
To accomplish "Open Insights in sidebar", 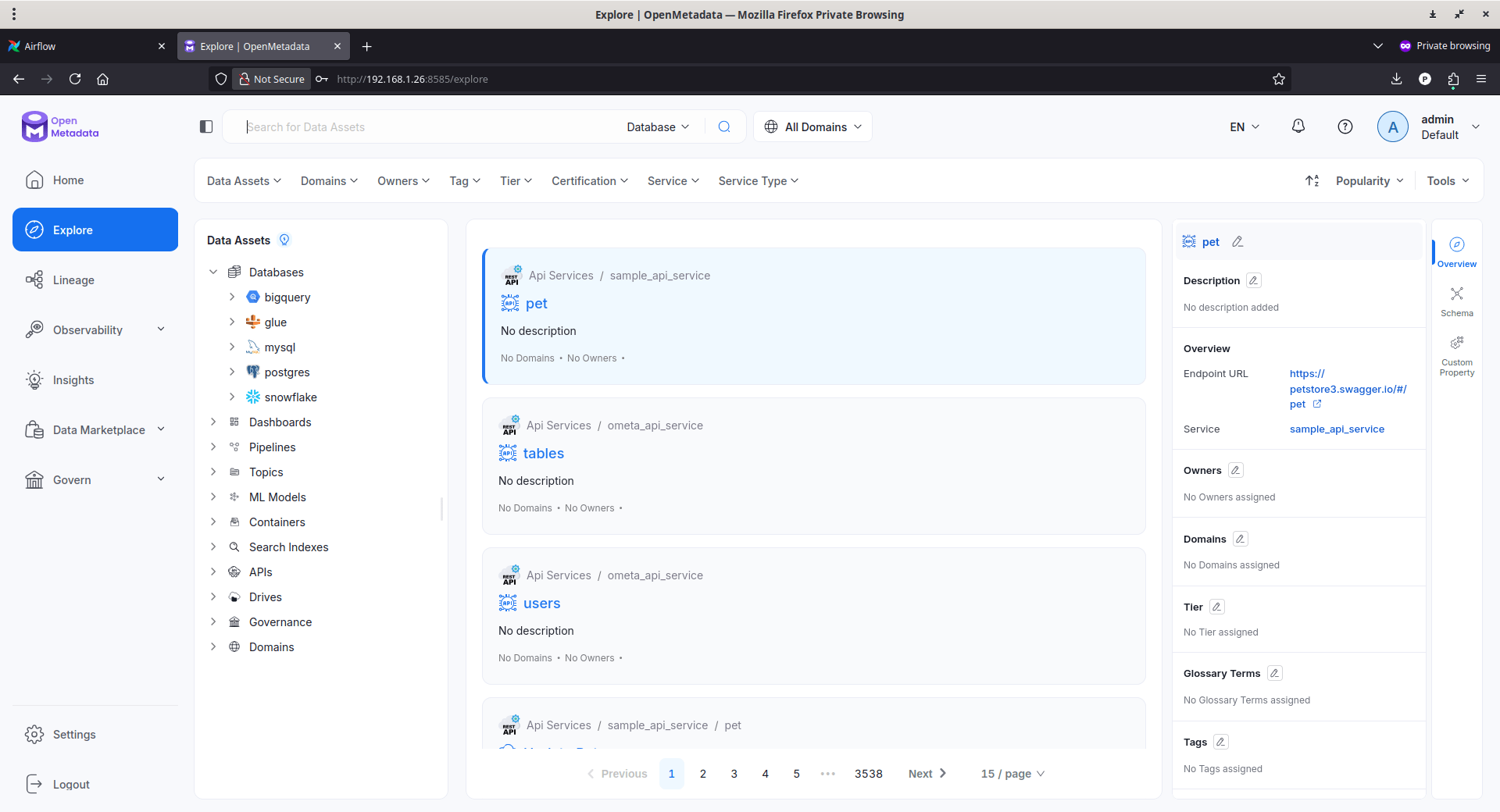I will (95, 380).
